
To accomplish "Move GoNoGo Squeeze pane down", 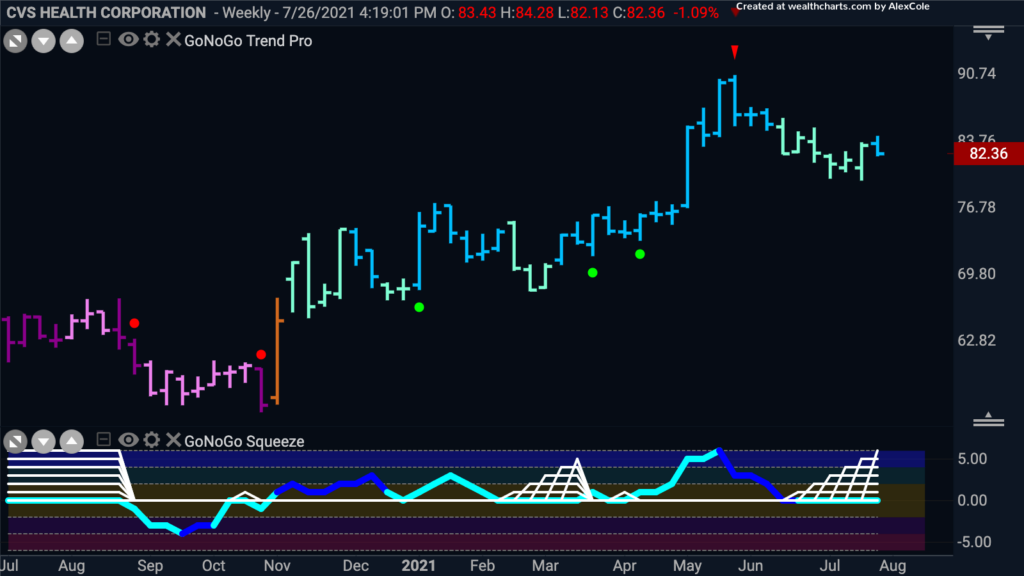I will pos(43,442).
